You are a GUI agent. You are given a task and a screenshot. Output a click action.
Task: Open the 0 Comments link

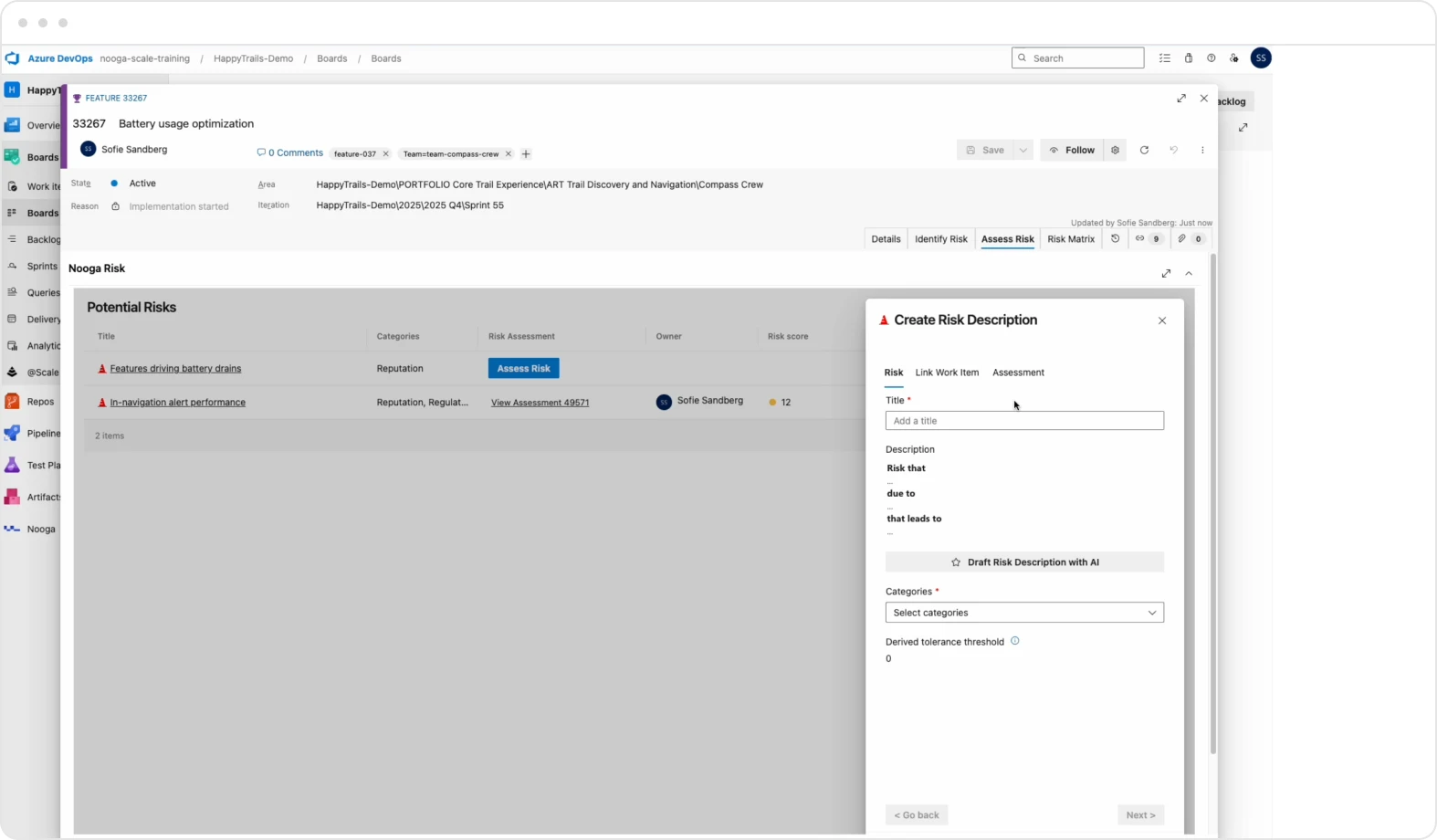[290, 153]
